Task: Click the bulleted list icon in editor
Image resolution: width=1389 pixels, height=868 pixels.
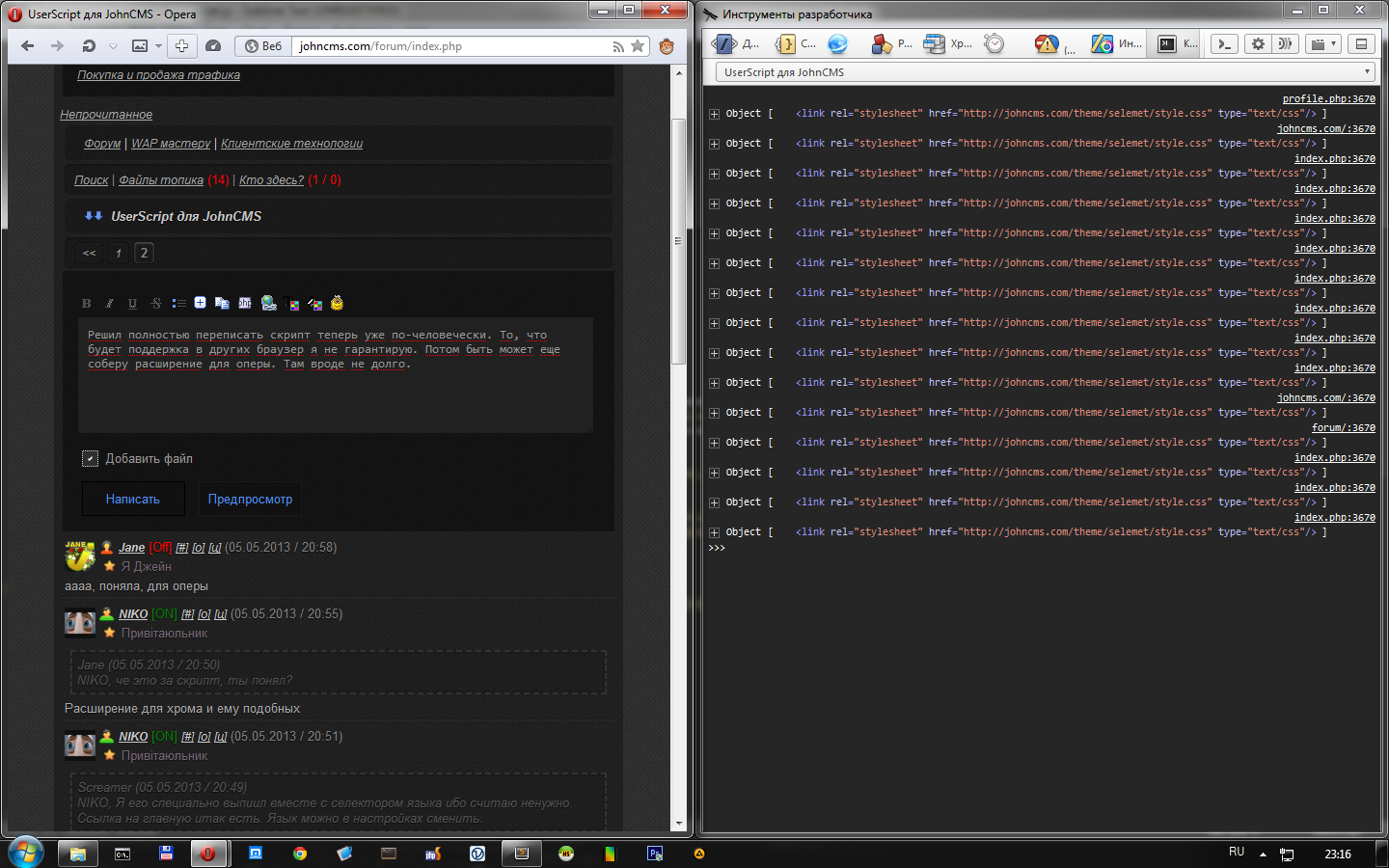Action: pyautogui.click(x=178, y=303)
